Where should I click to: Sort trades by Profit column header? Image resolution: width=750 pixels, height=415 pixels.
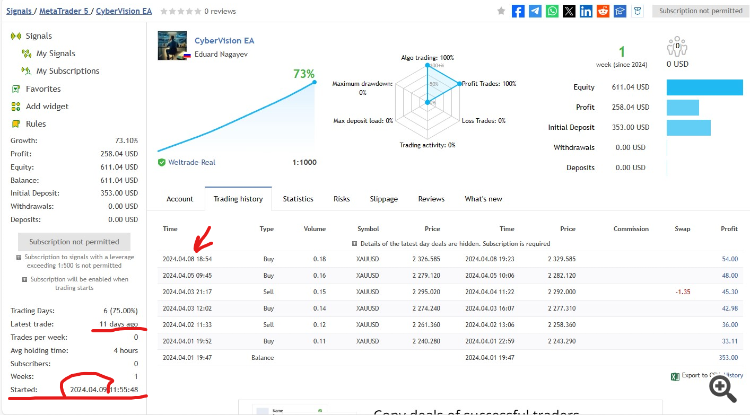(729, 229)
